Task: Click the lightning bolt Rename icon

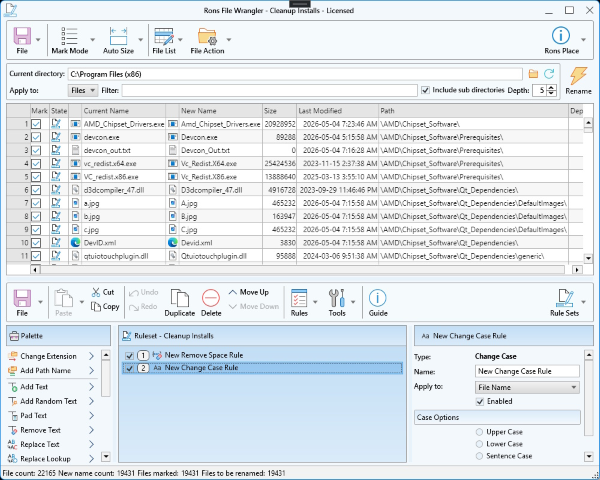Action: pos(578,76)
